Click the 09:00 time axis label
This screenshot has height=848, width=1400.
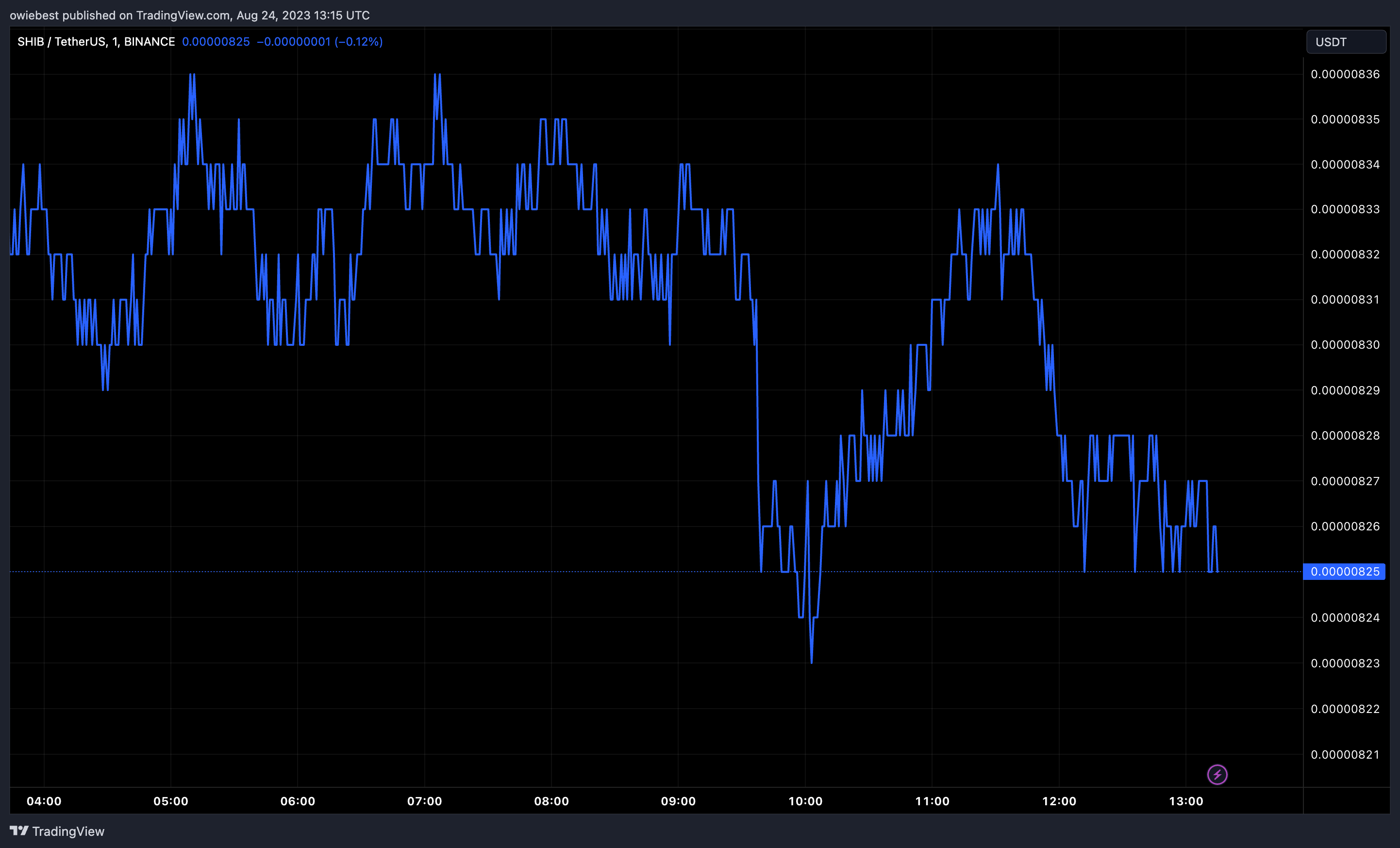[x=678, y=801]
